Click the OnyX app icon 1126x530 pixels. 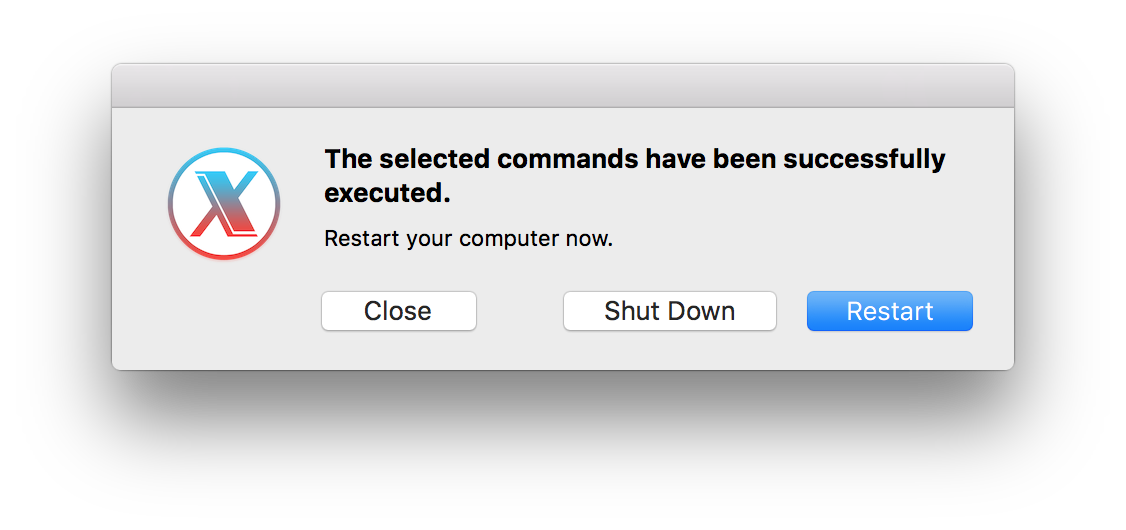(224, 203)
